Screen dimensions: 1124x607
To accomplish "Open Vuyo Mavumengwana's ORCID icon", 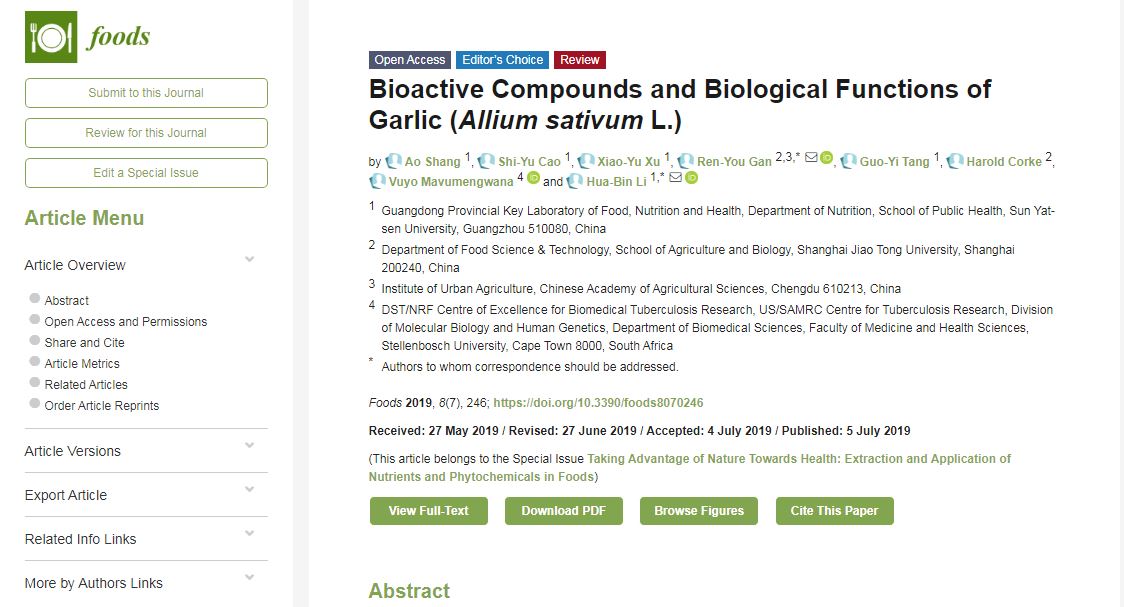I will pos(533,178).
